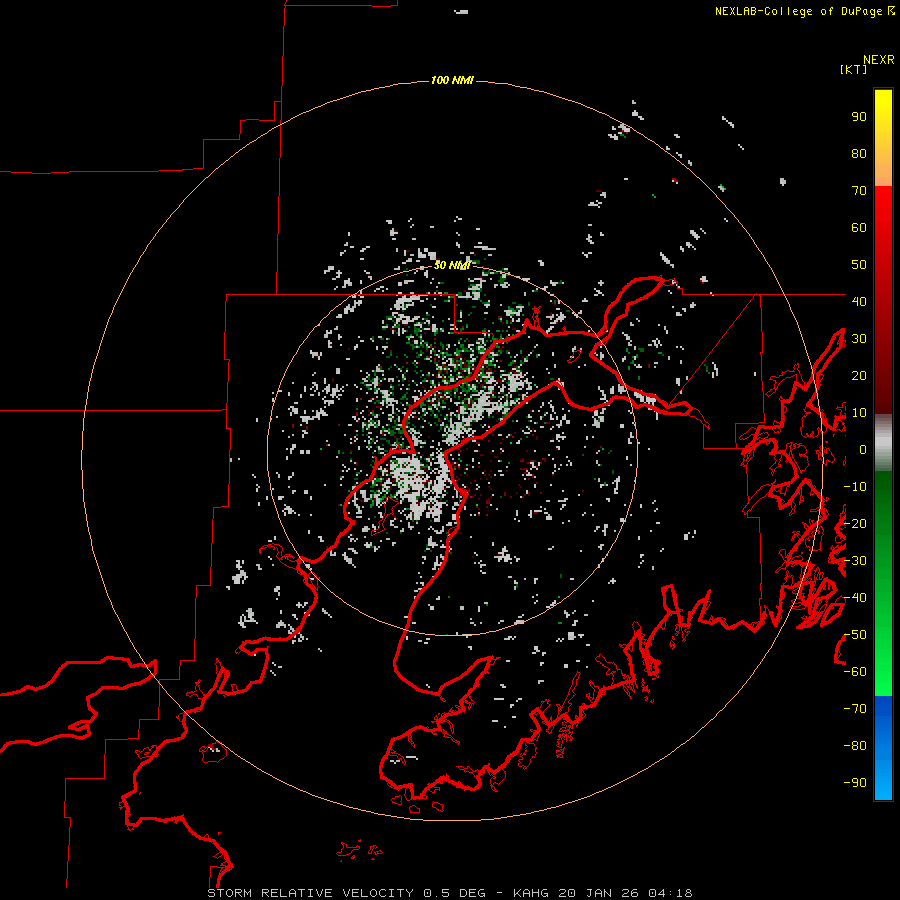Select the 50 NMI range ring label
Screen dimensions: 900x900
coord(452,265)
